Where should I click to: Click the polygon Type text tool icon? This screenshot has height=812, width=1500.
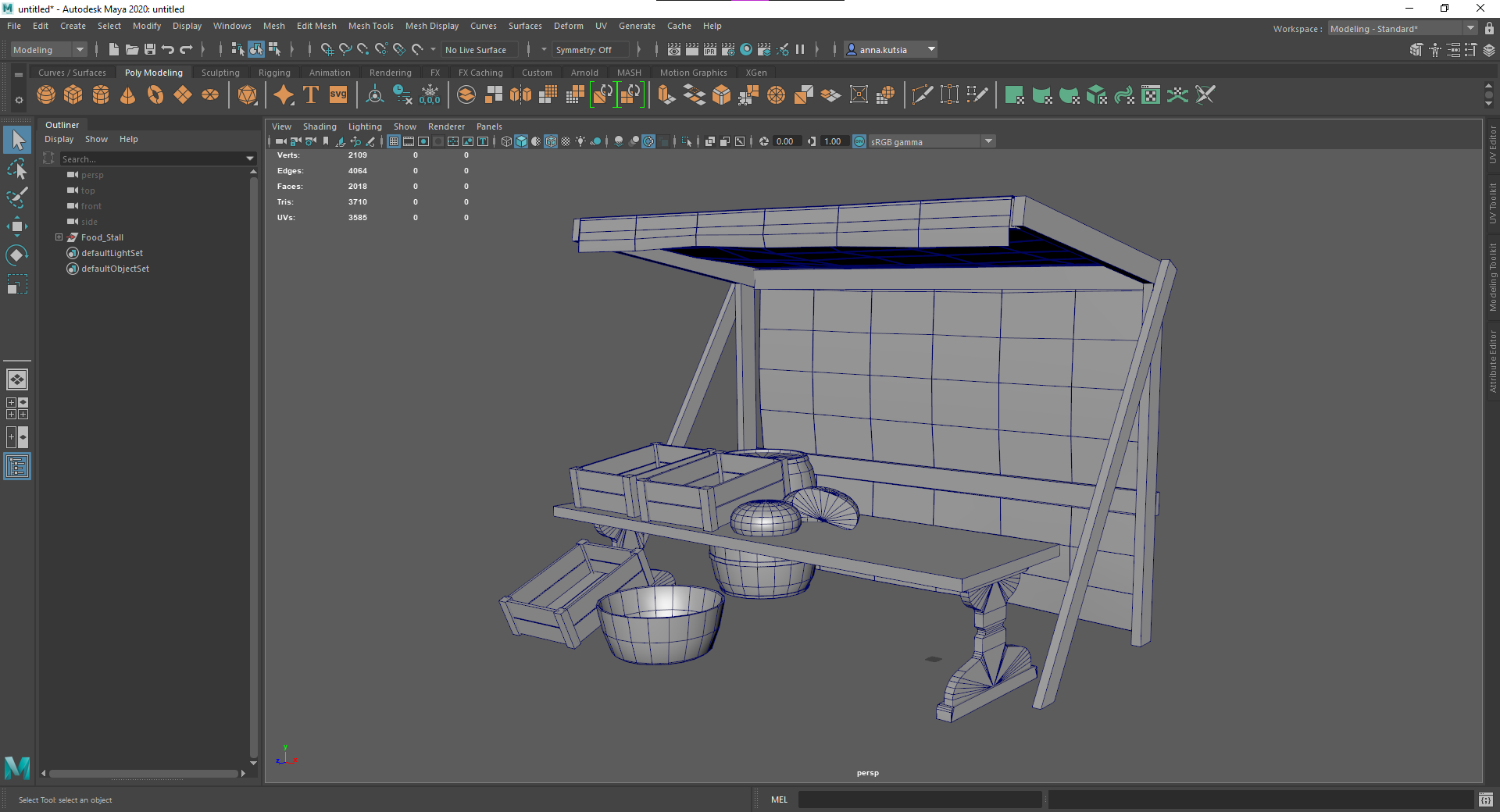(311, 95)
